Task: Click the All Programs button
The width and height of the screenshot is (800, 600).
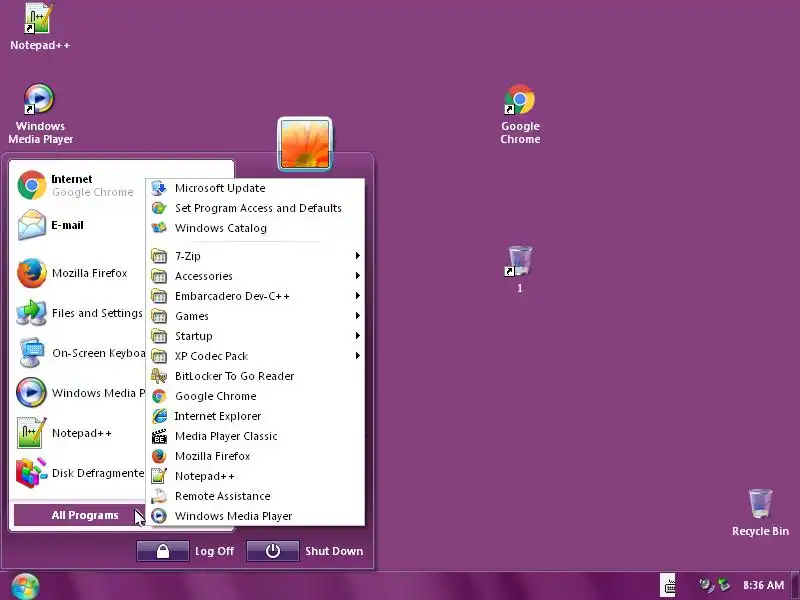Action: coord(79,515)
